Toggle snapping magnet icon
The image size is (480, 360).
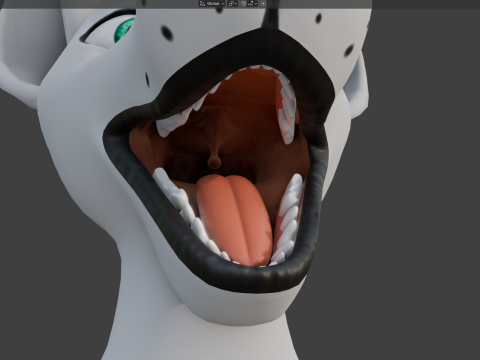(x=244, y=4)
